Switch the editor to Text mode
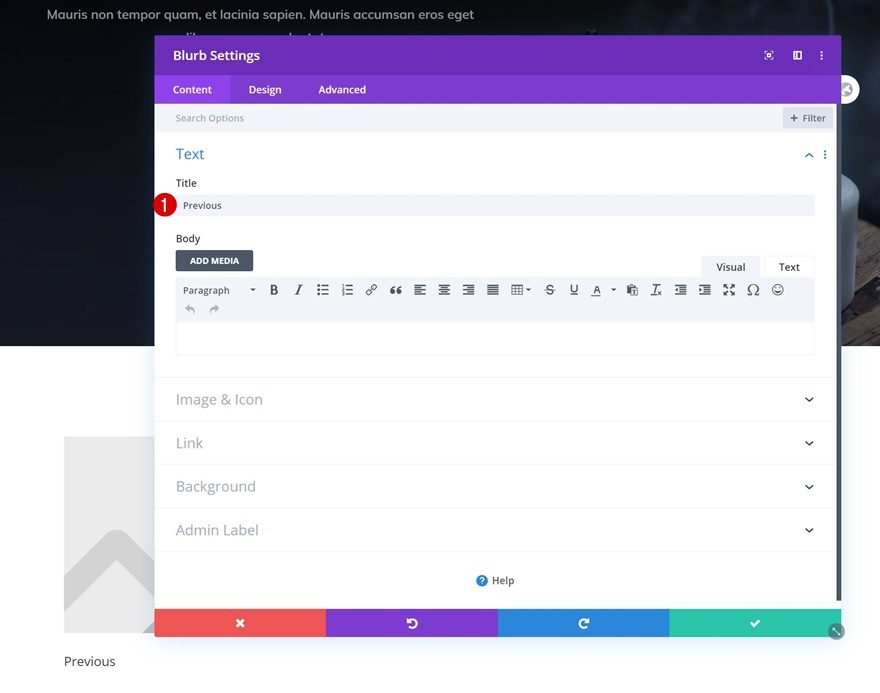 click(788, 266)
